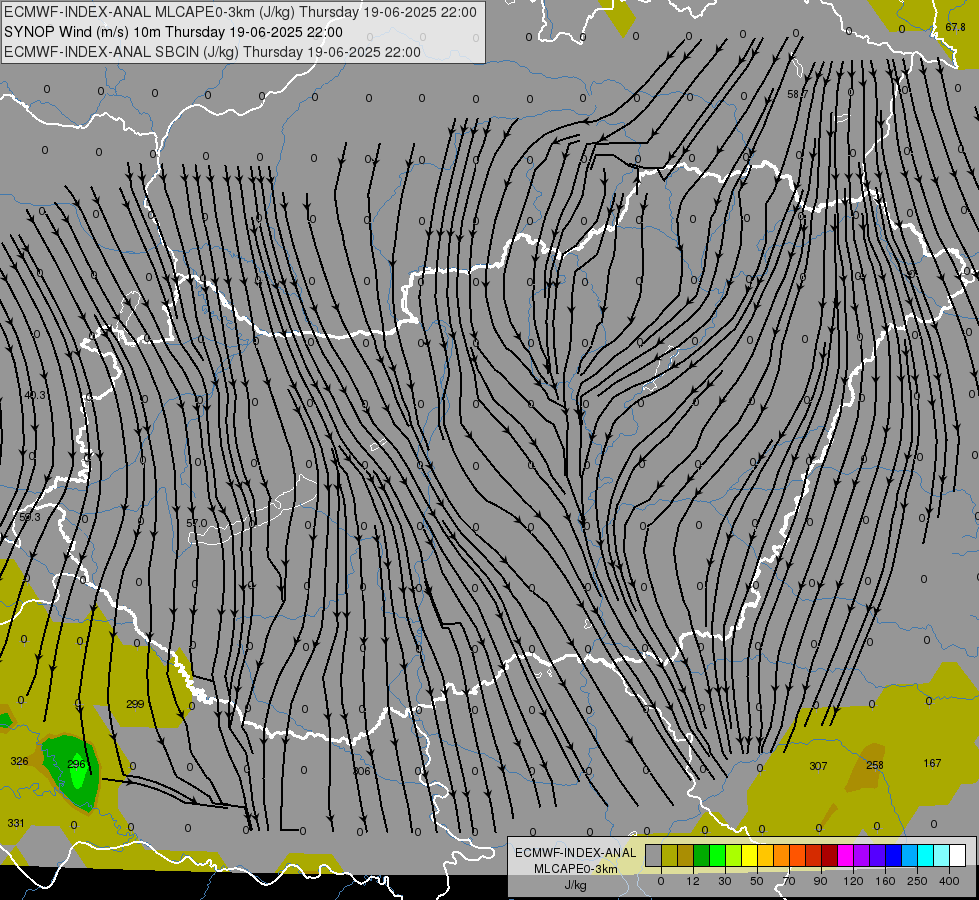Select the red legend swatch left of 90
This screenshot has width=979, height=900.
(x=814, y=855)
